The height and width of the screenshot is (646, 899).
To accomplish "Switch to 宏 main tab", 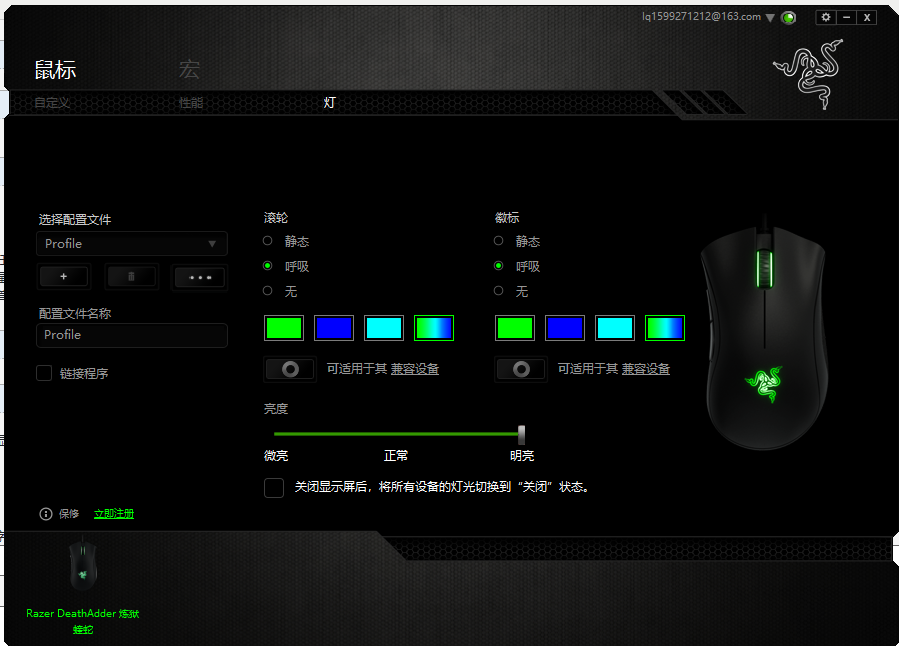I will (189, 70).
